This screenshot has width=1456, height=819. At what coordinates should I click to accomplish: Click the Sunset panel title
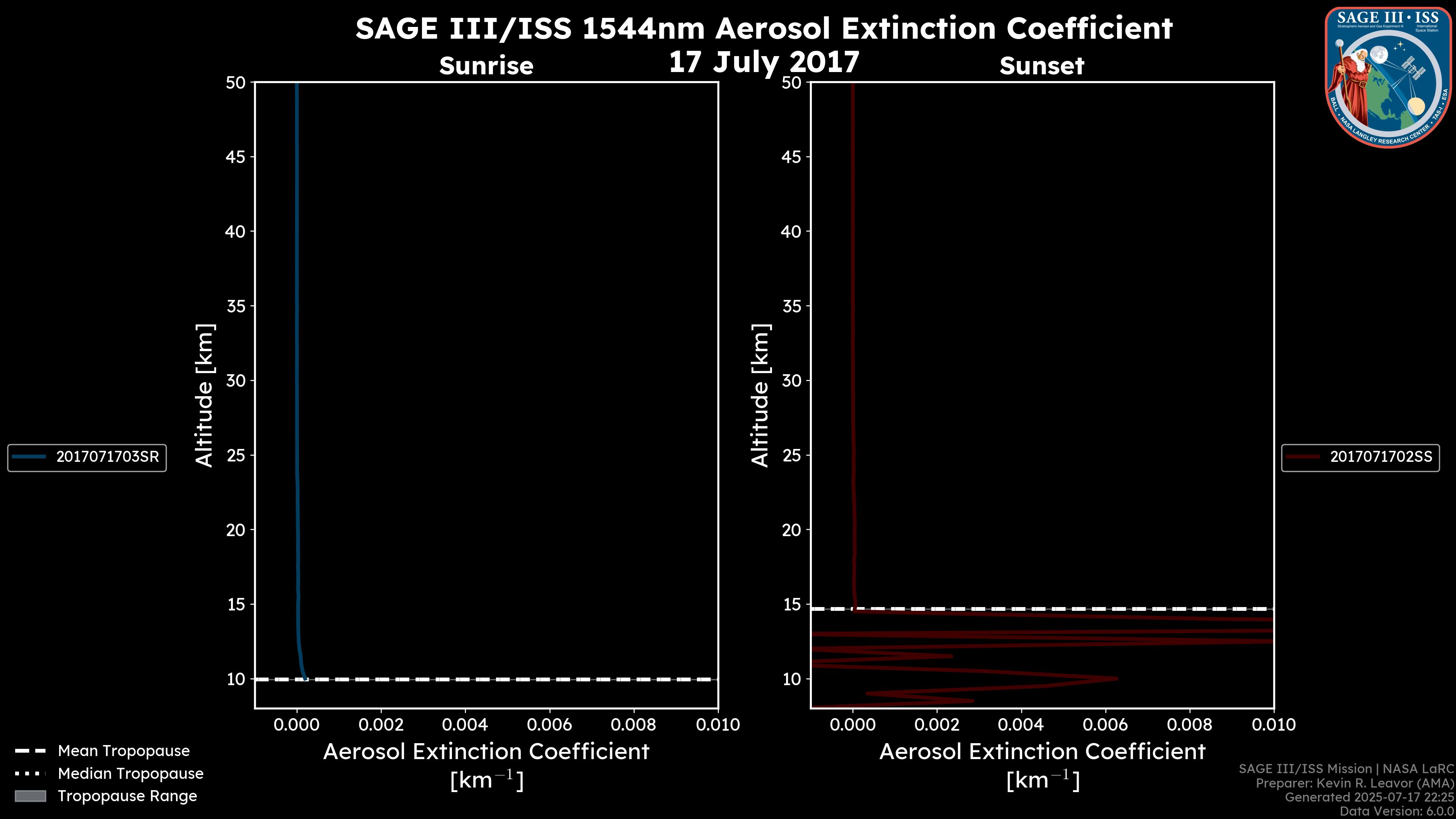coord(1042,66)
